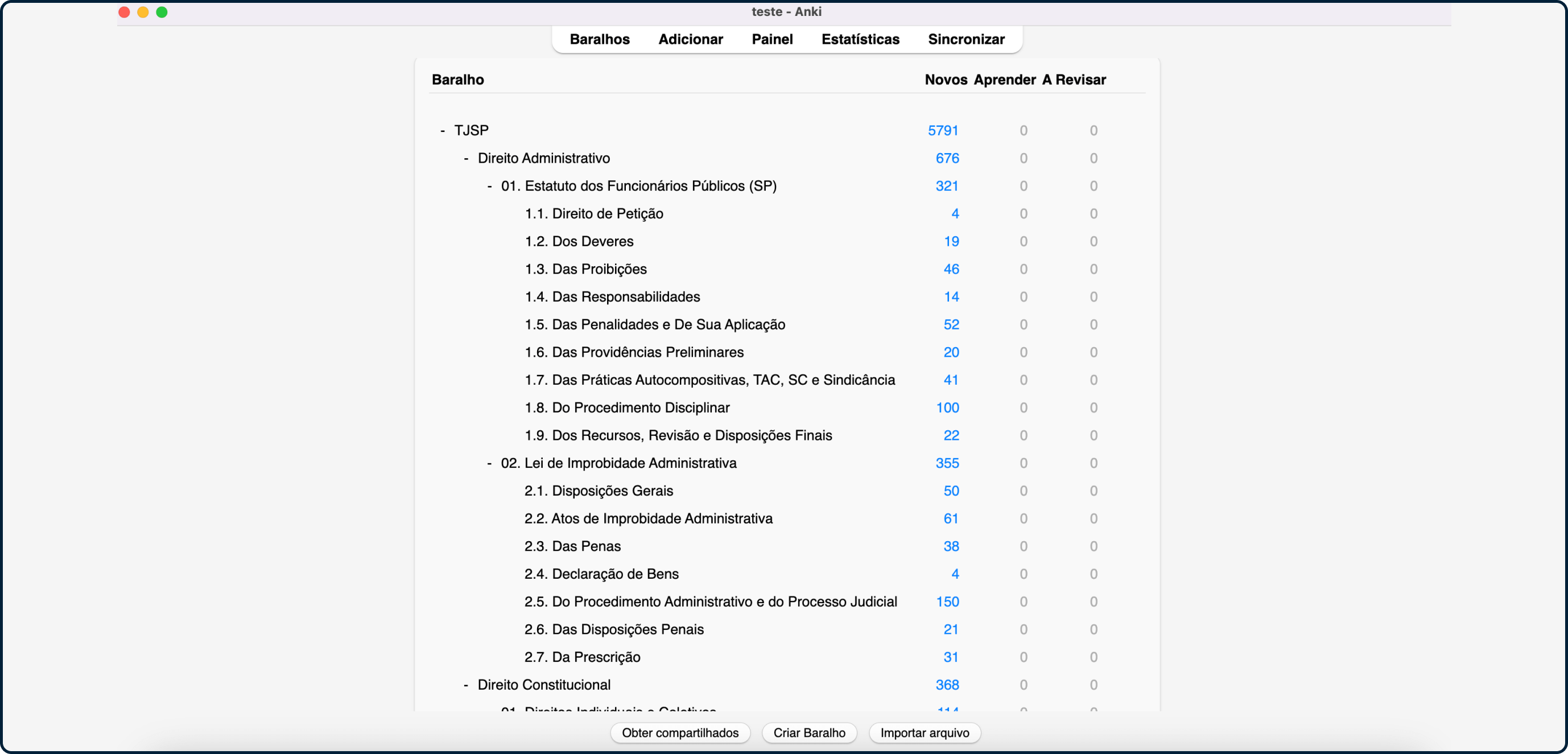Viewport: 1568px width, 754px height.
Task: Open deck 2.2. Atos de Improbidade Administrativa
Action: click(x=648, y=518)
